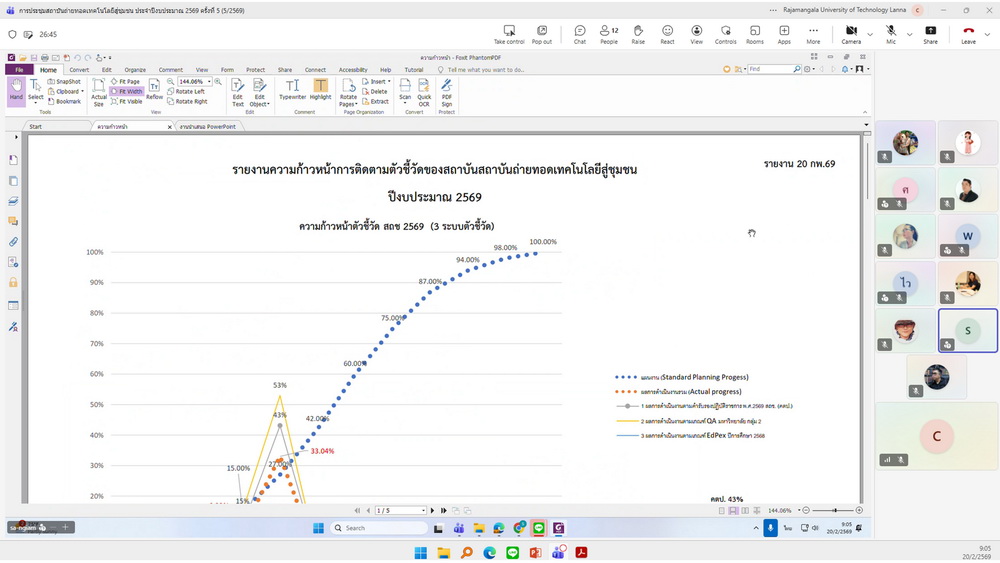Screen dimensions: 1000x563
Task: Switch to the Start document tab
Action: tap(35, 127)
